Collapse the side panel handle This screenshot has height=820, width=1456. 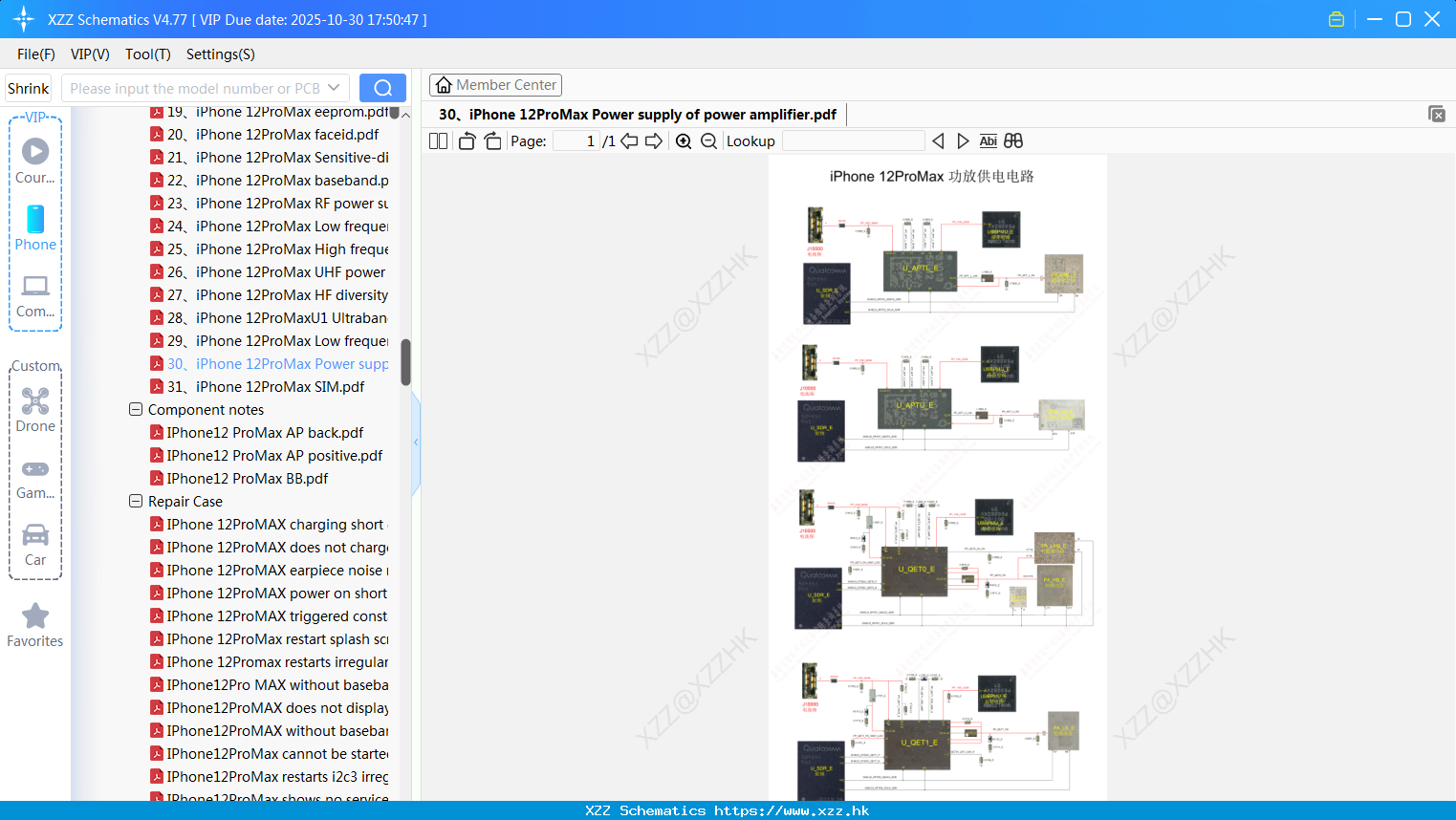pos(416,442)
